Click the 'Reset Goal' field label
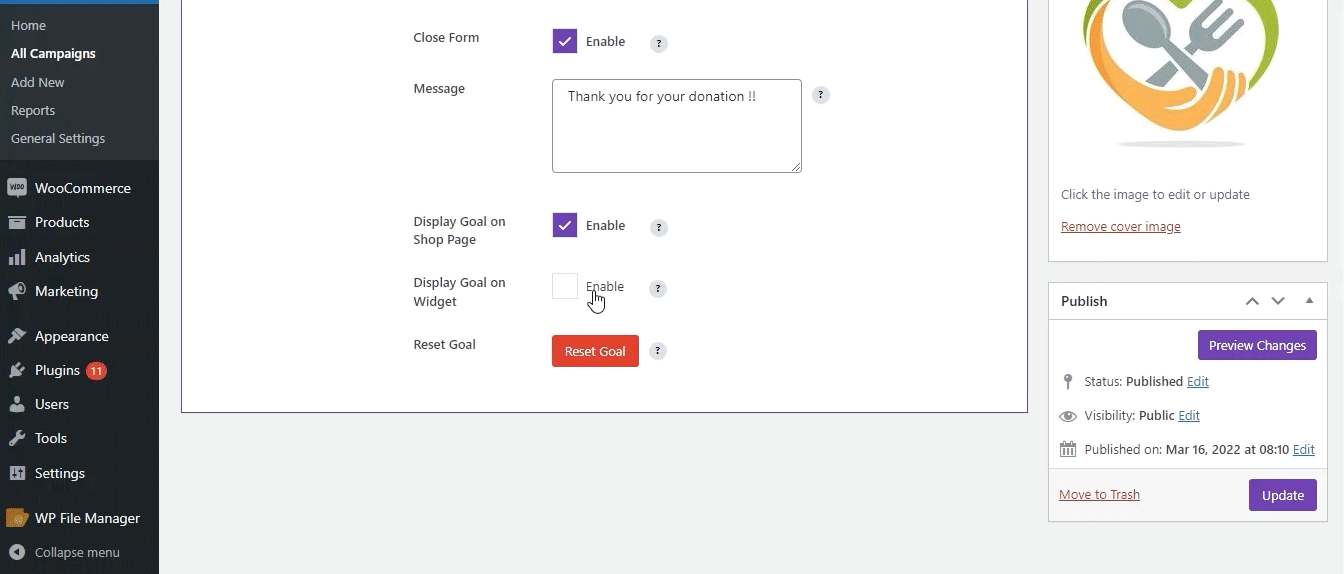 click(444, 345)
